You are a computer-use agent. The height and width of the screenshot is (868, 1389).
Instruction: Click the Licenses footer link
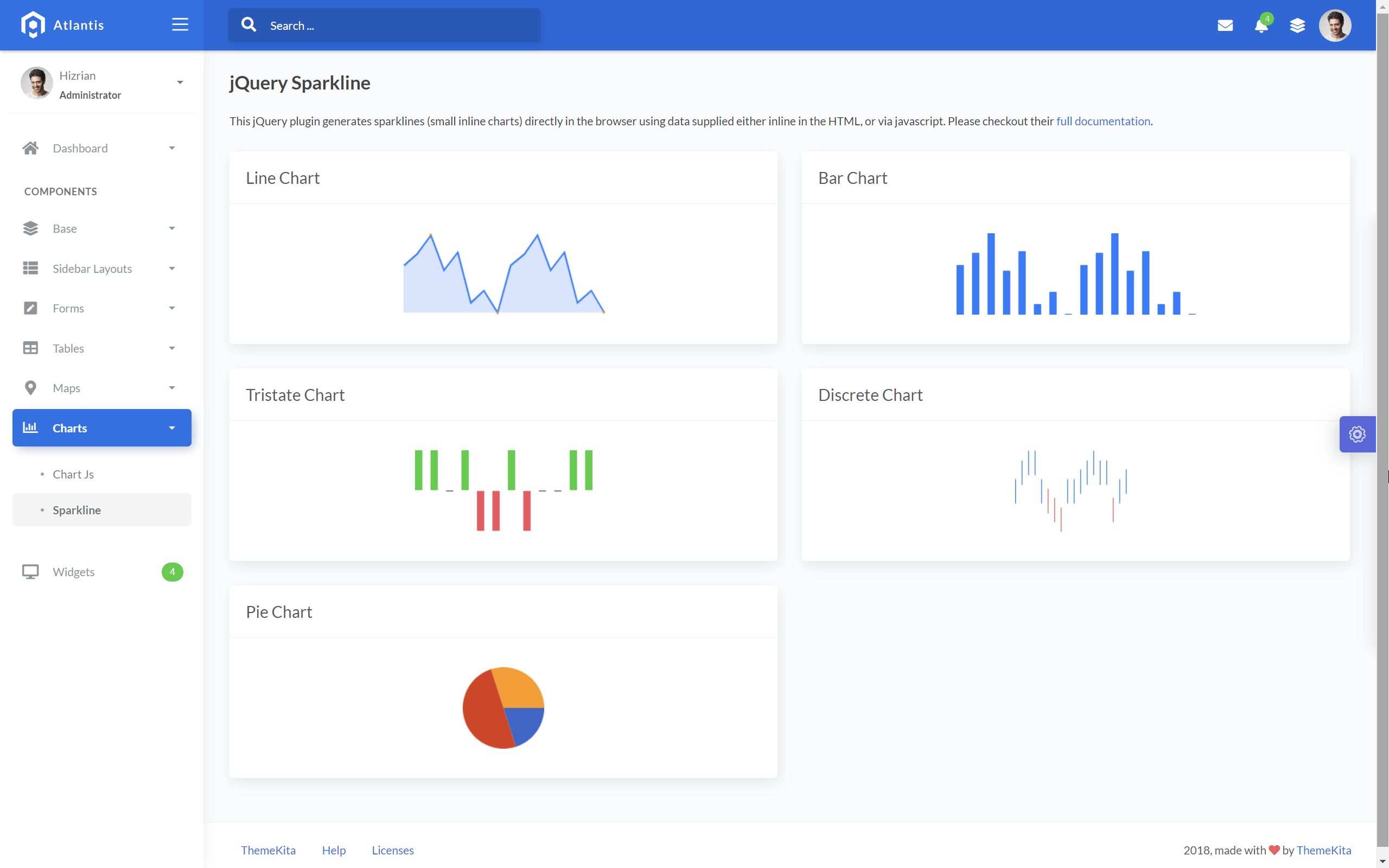pos(393,850)
